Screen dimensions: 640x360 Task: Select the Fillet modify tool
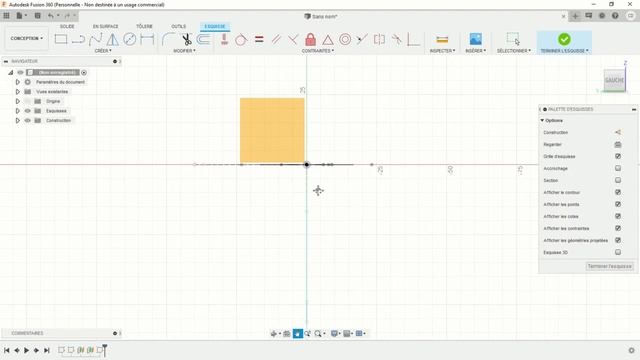point(168,39)
